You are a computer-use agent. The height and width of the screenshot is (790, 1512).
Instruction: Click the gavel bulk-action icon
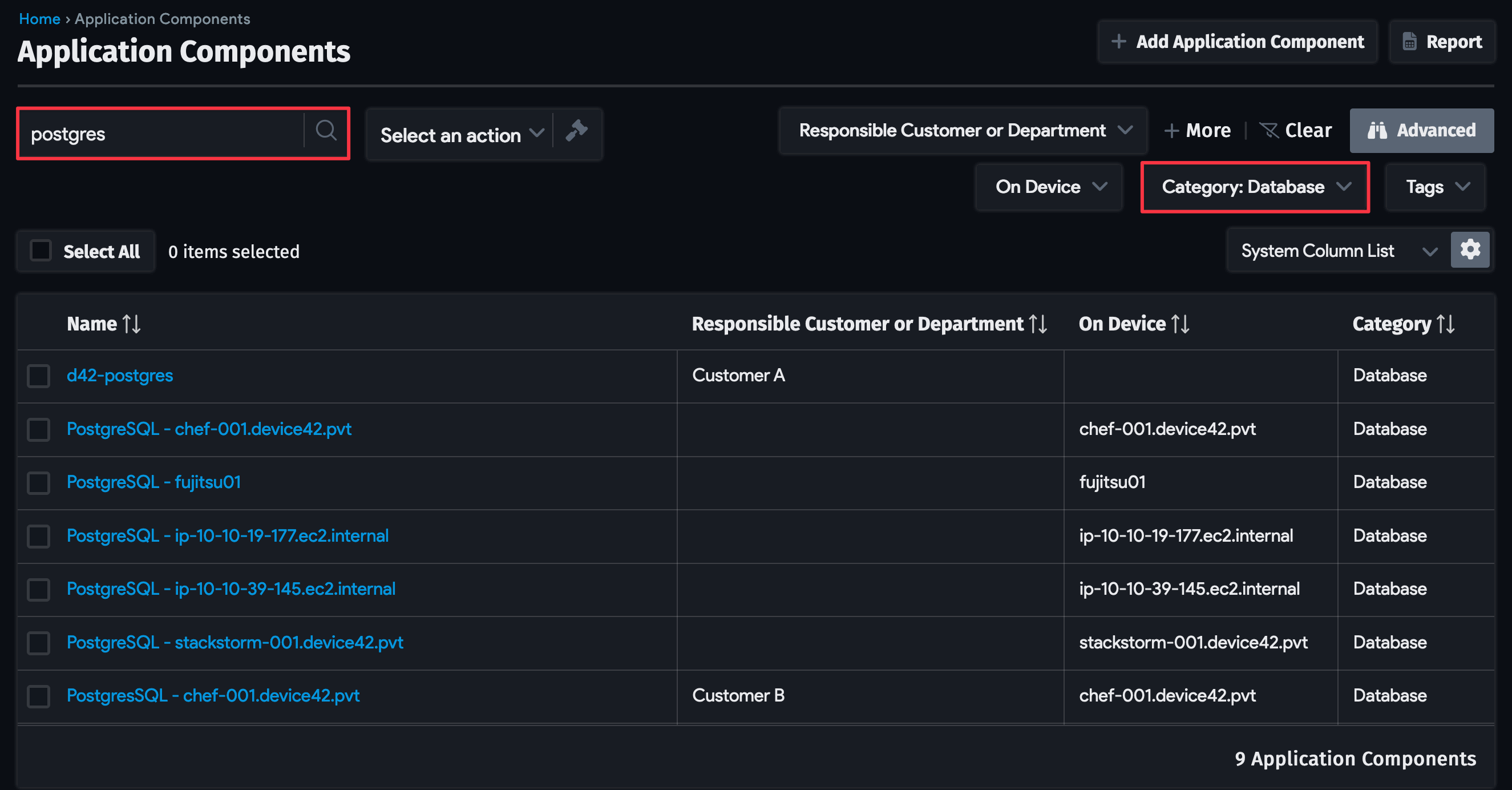tap(577, 133)
